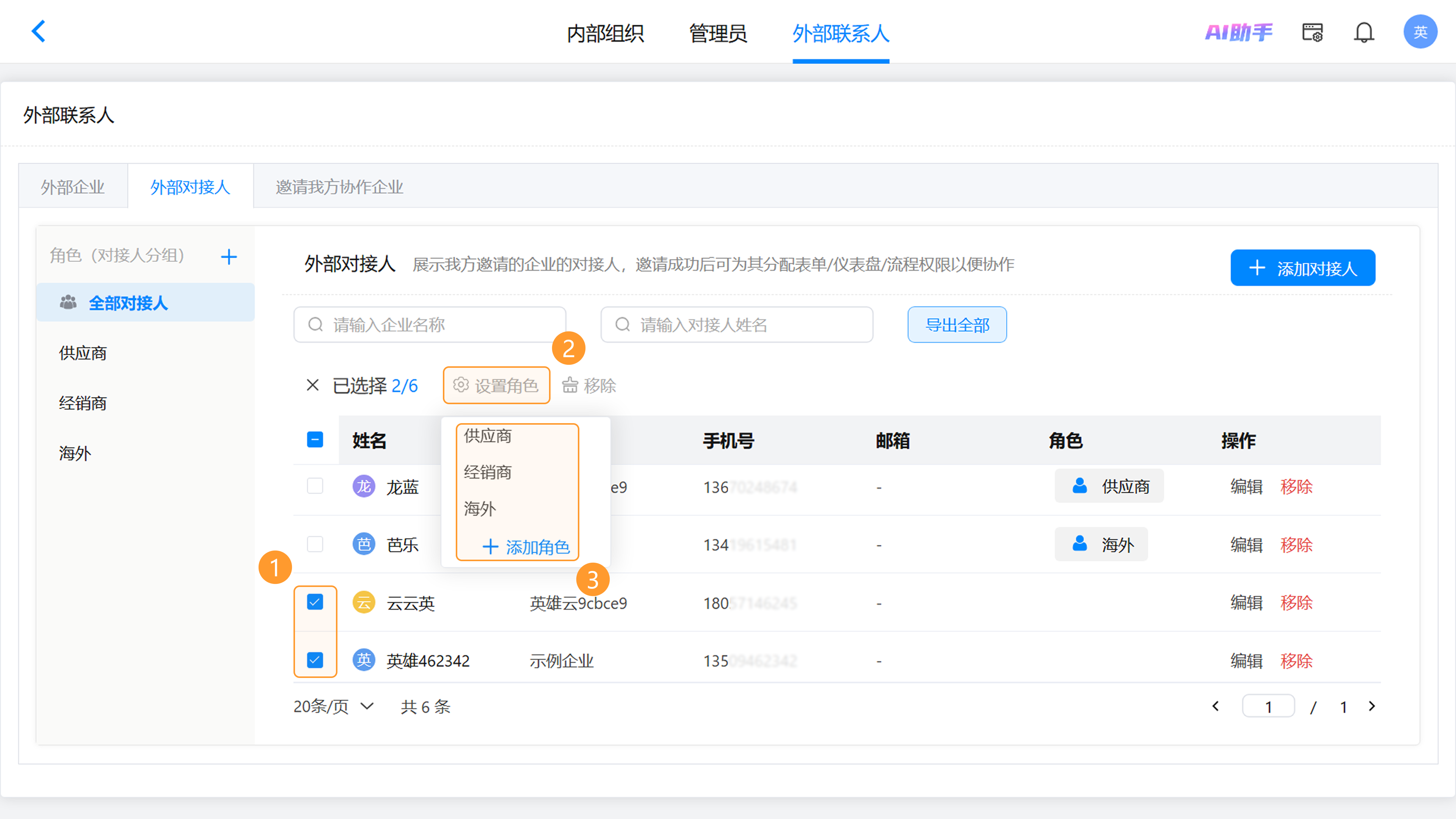Go to the previous page arrow
Screen dimensions: 1456x819
(x=1215, y=706)
